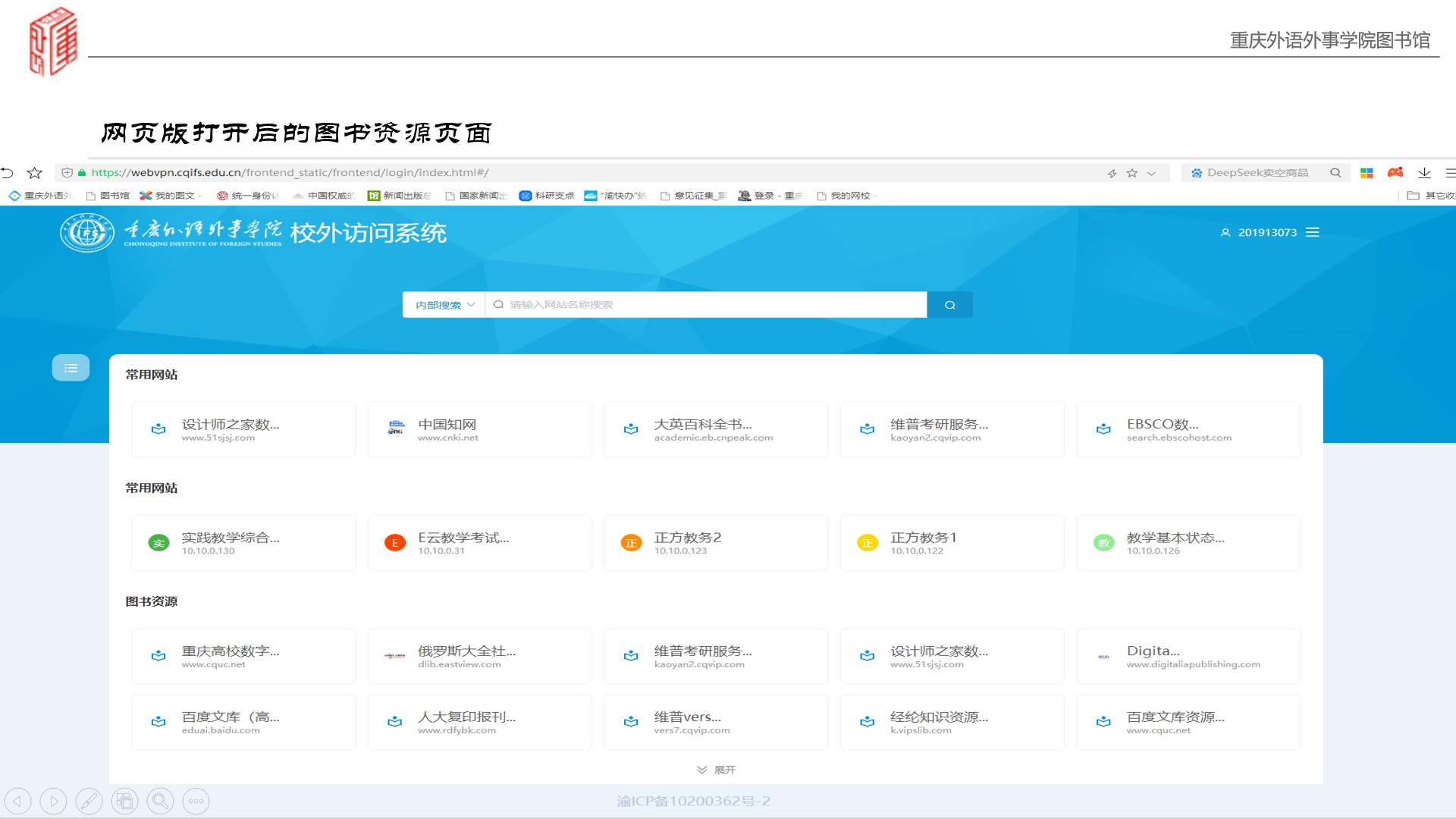Click the 校外访问系统 college logo
The width and height of the screenshot is (1456, 819).
(253, 232)
